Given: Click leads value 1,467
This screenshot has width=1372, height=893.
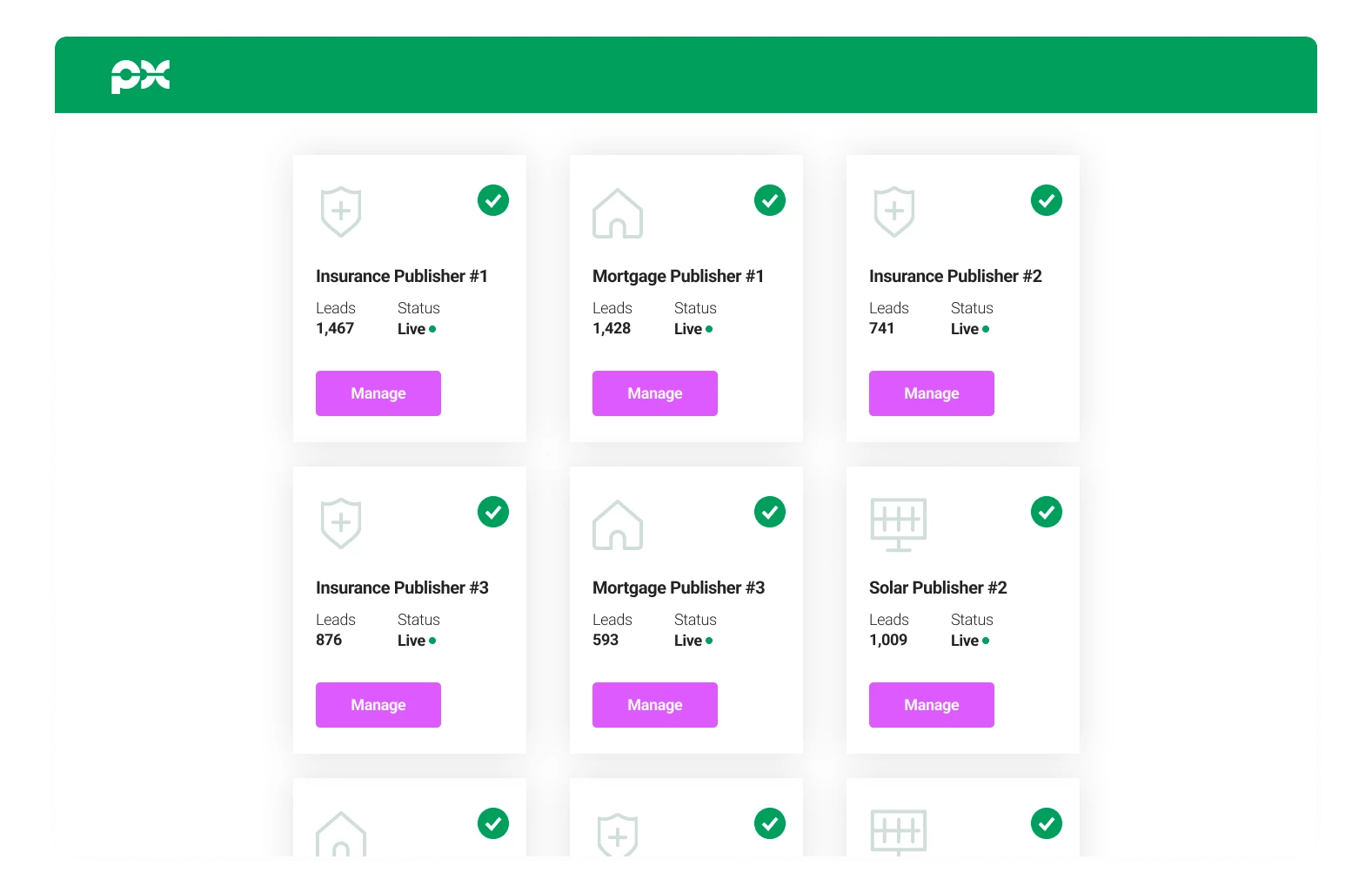Looking at the screenshot, I should click(335, 328).
